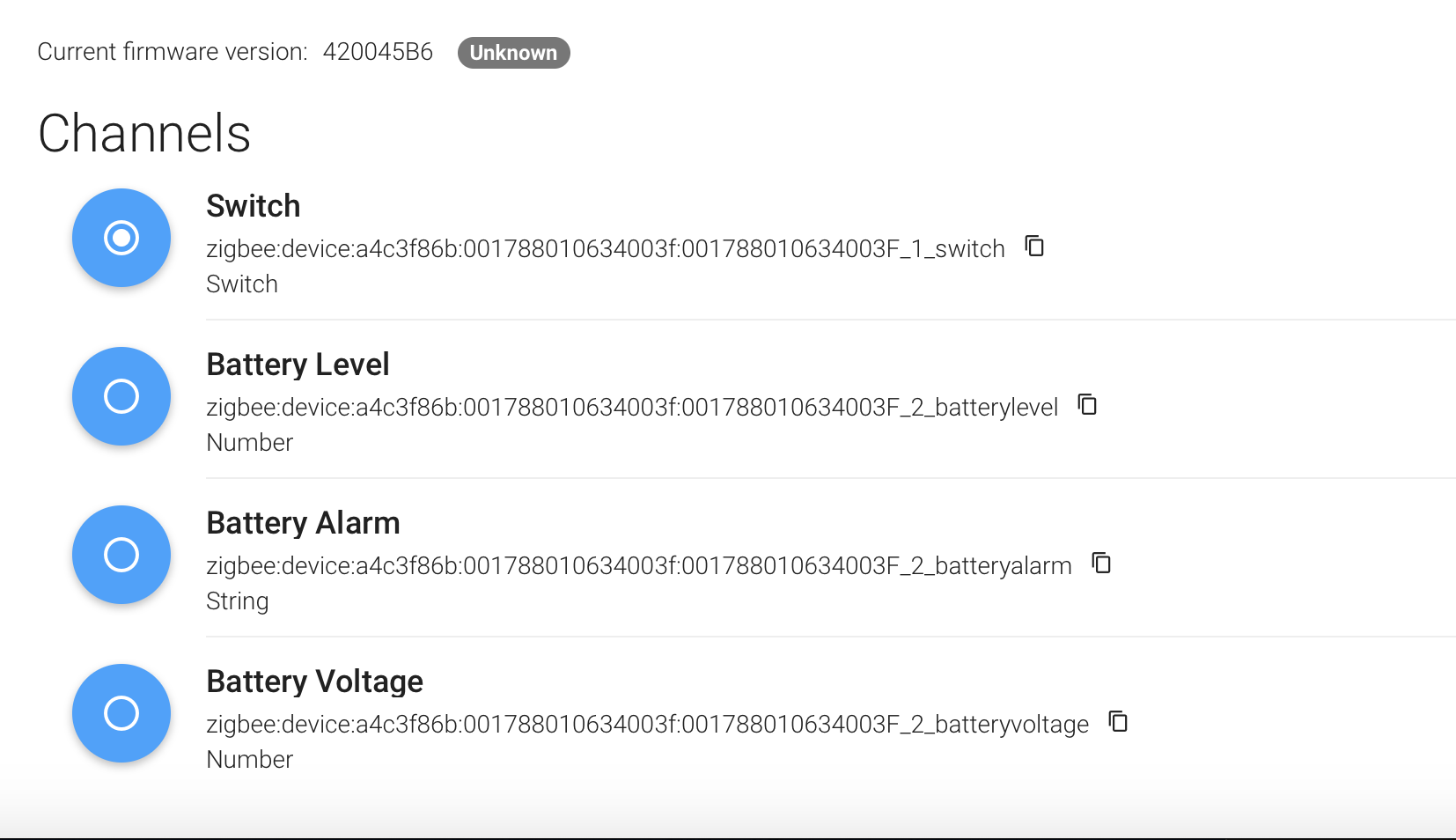
Task: Copy the Battery Voltage channel UID
Action: (x=1118, y=722)
